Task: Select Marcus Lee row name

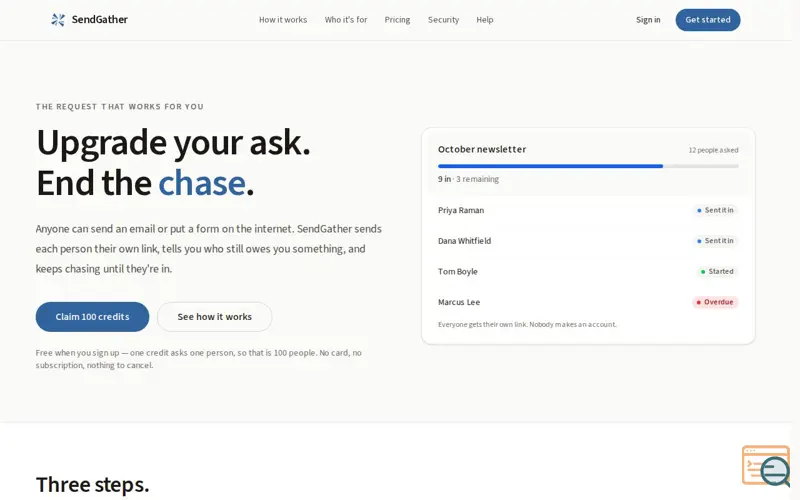Action: click(x=459, y=302)
